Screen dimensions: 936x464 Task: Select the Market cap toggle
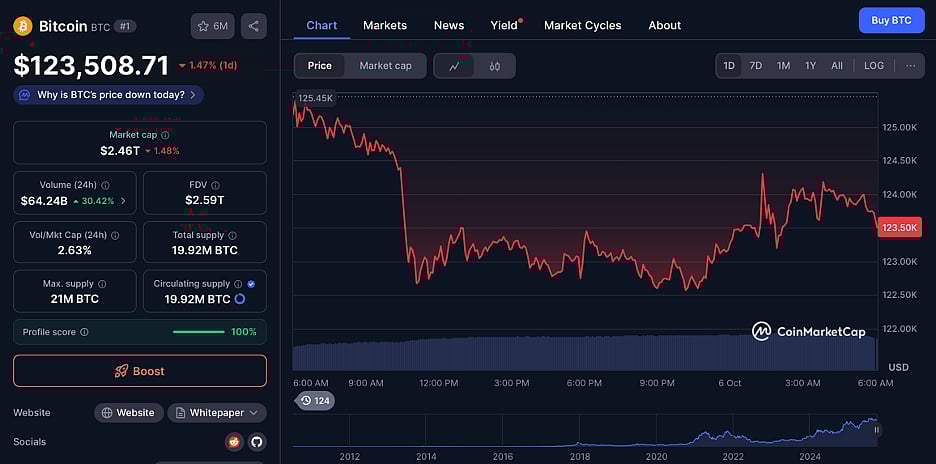pyautogui.click(x=385, y=66)
